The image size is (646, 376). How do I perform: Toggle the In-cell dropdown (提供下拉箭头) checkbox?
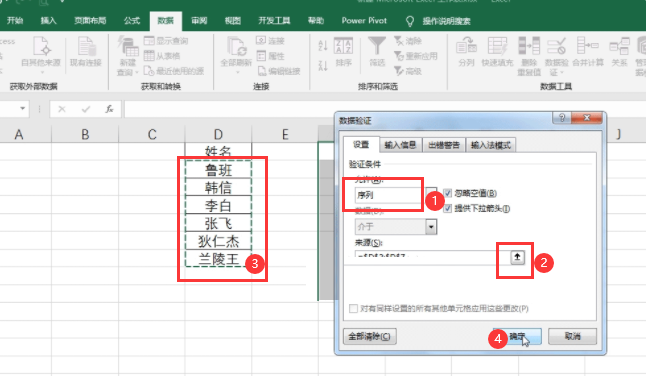pyautogui.click(x=447, y=208)
